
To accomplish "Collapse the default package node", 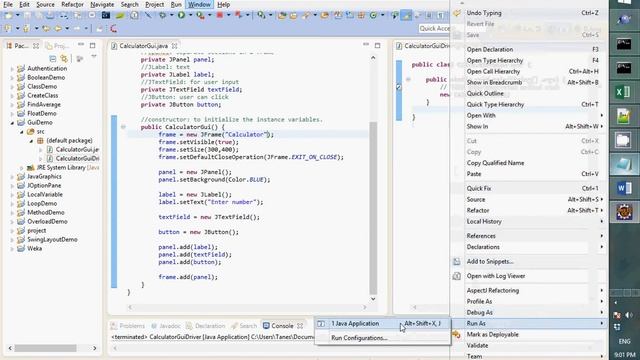I will click(31, 141).
